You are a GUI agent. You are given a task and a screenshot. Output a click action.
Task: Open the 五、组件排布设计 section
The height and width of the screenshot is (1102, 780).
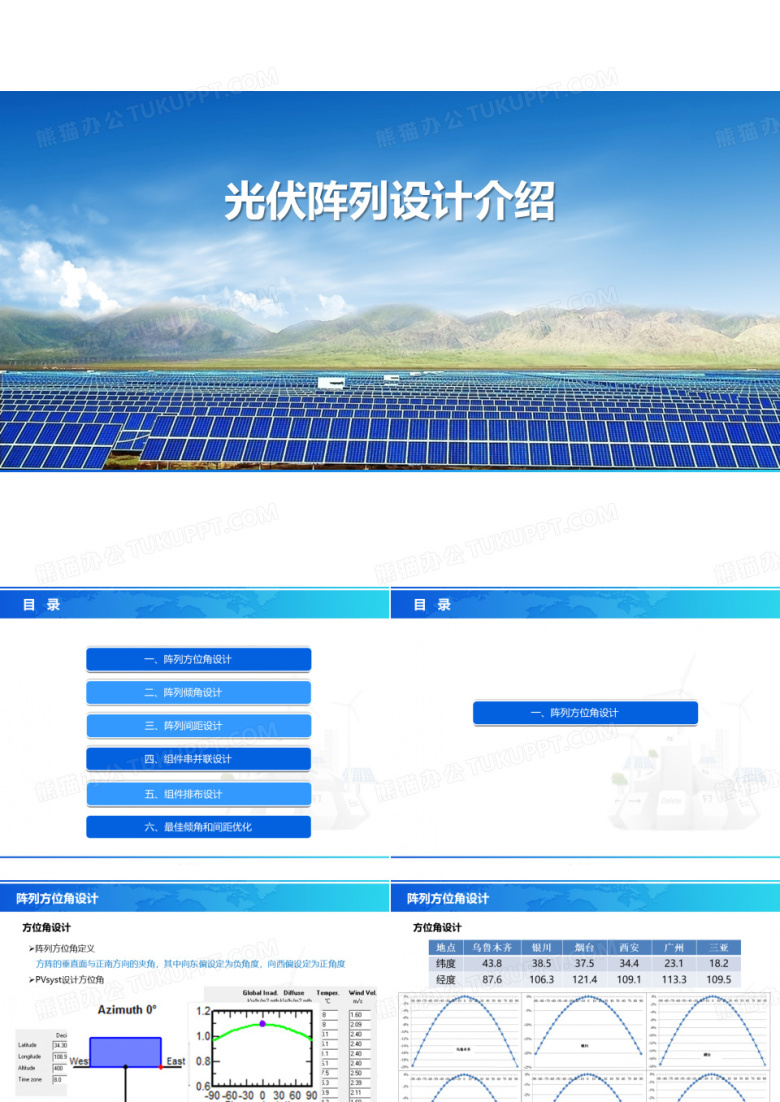(x=199, y=794)
